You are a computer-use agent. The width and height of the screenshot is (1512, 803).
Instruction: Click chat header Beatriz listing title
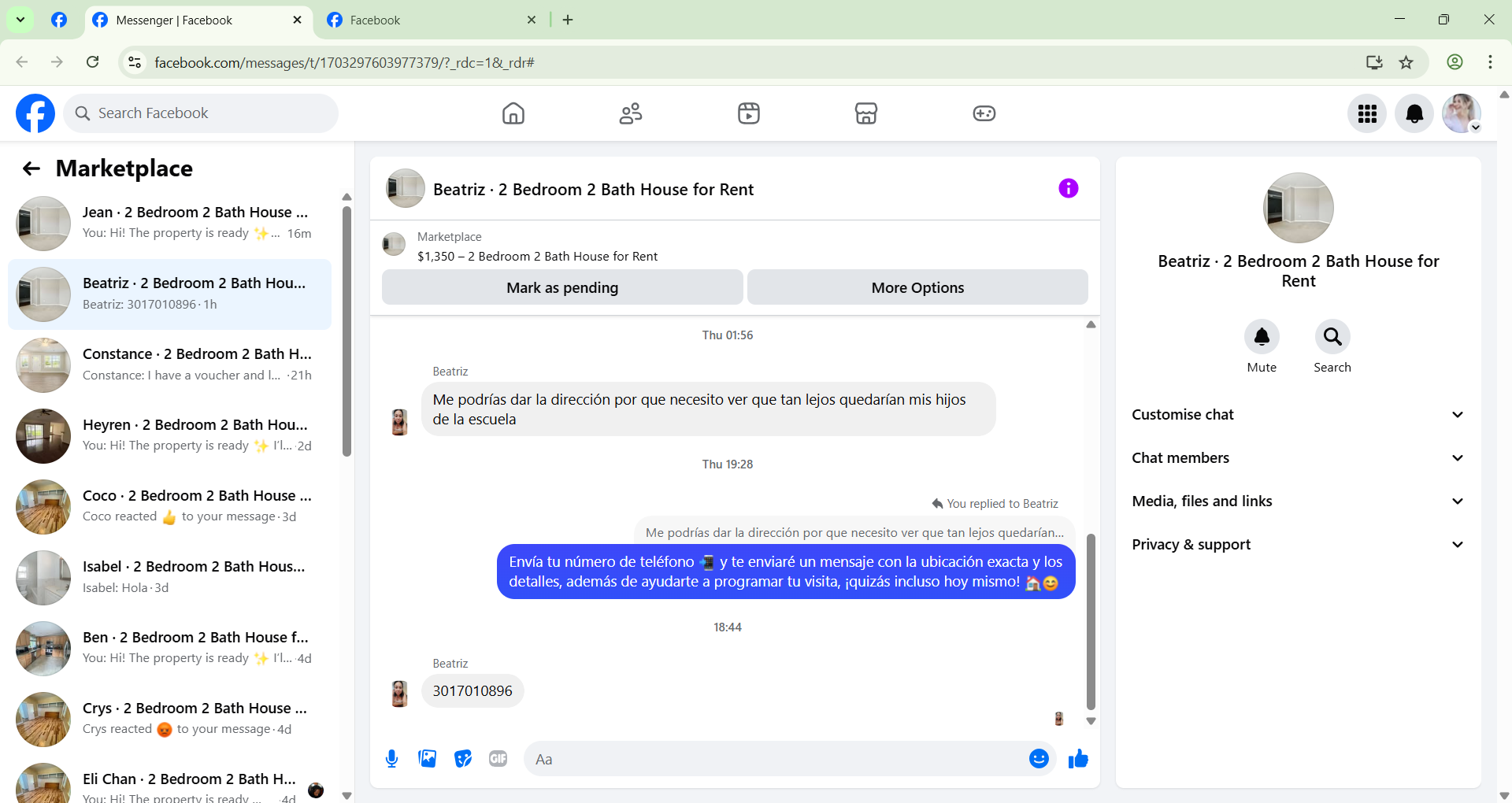[593, 189]
